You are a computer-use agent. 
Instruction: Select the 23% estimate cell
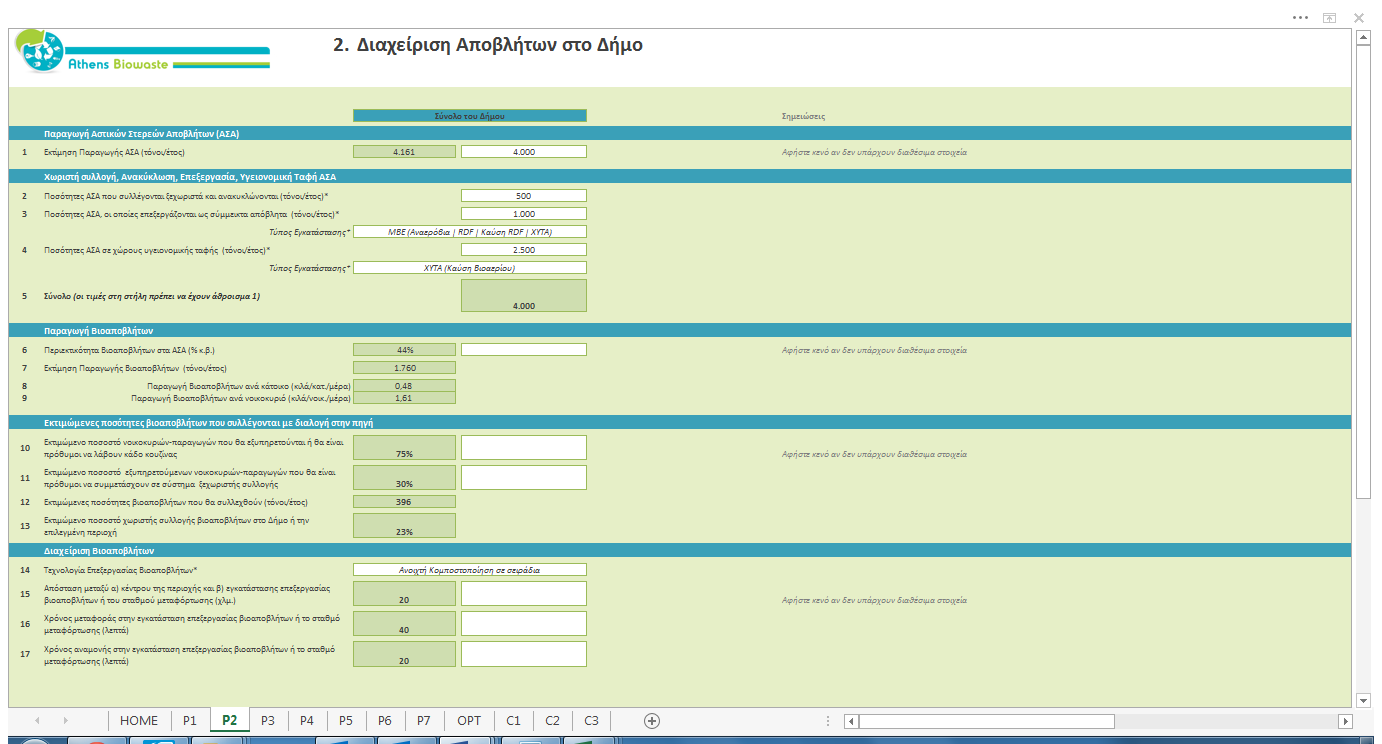click(405, 526)
